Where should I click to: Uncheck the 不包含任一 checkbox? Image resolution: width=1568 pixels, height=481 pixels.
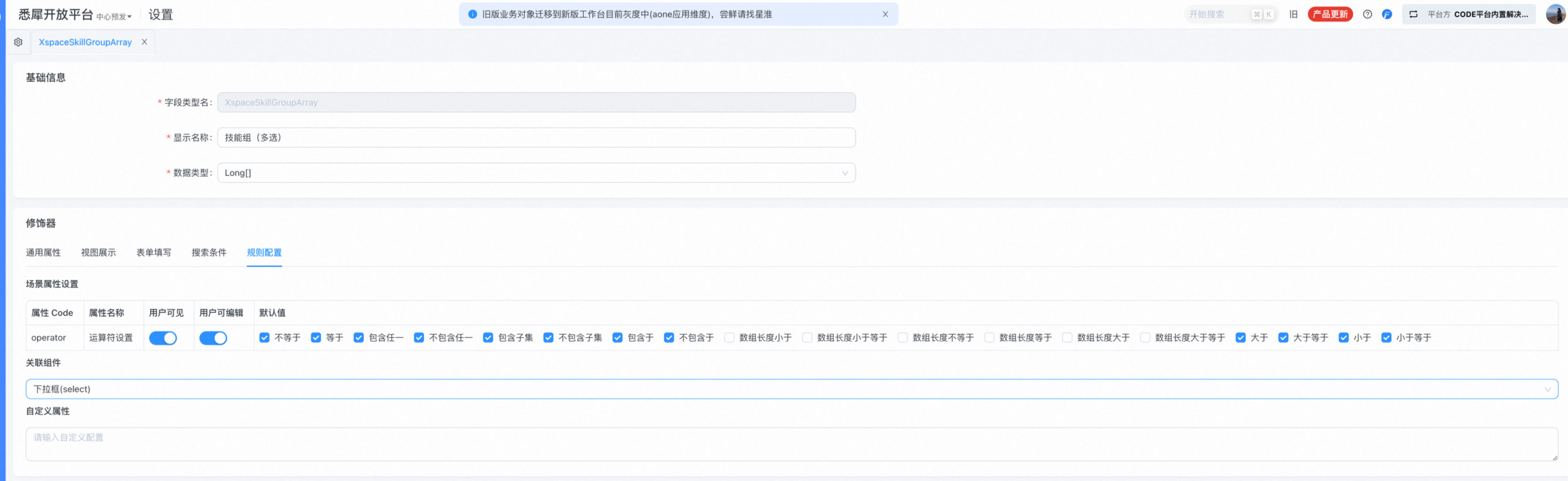[x=419, y=337]
